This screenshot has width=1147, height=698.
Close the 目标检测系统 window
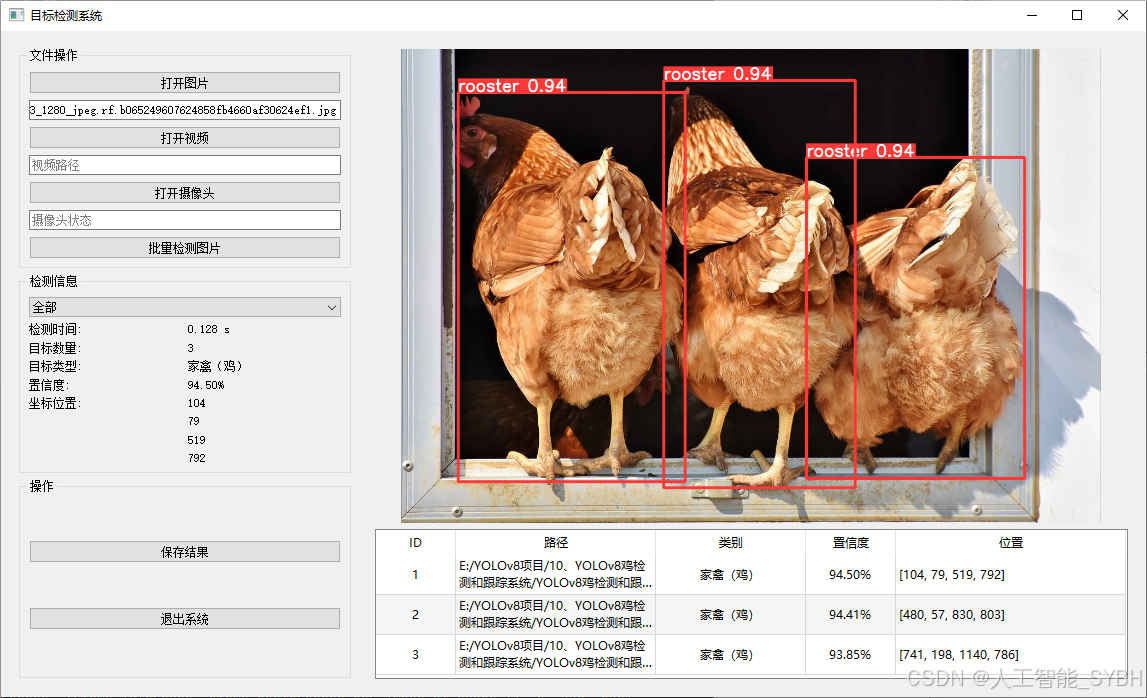(x=1123, y=15)
